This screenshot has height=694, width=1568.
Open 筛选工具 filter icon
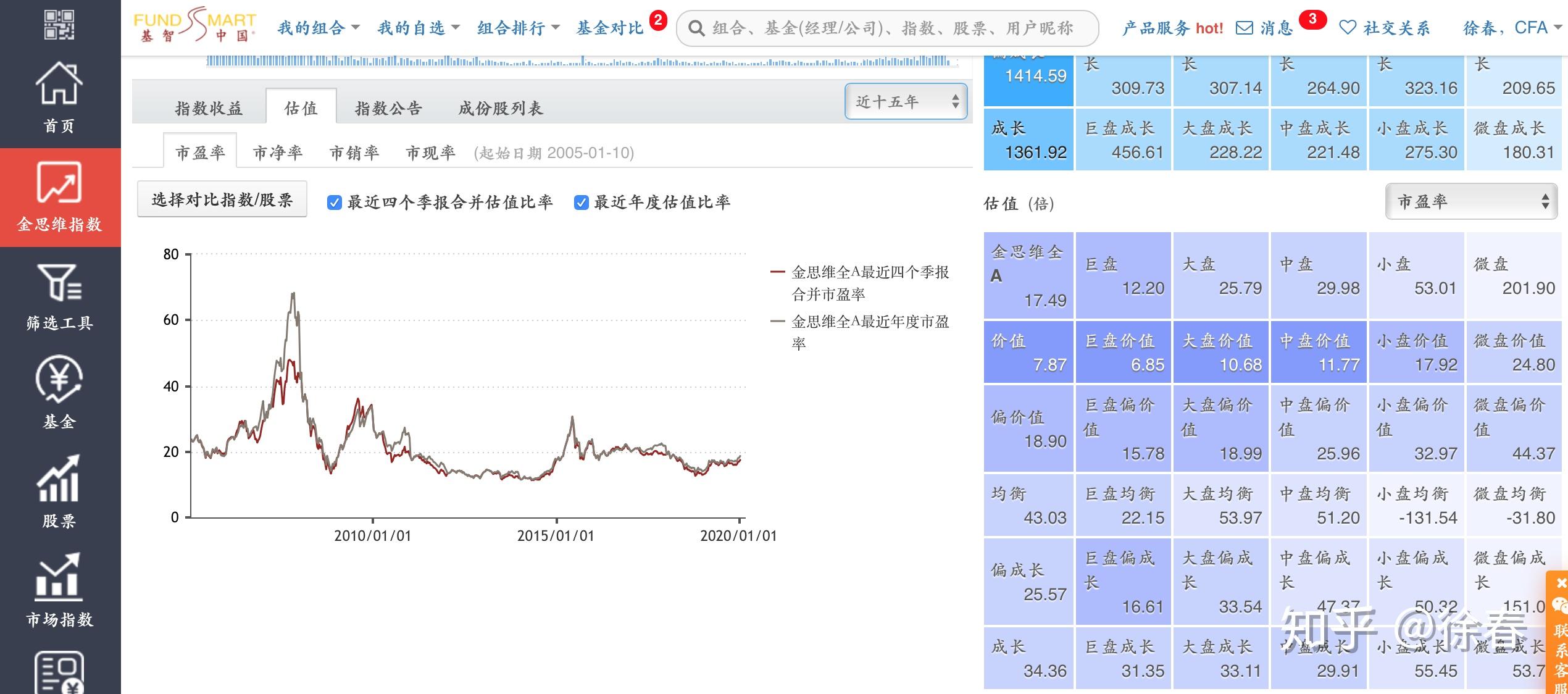pos(59,282)
